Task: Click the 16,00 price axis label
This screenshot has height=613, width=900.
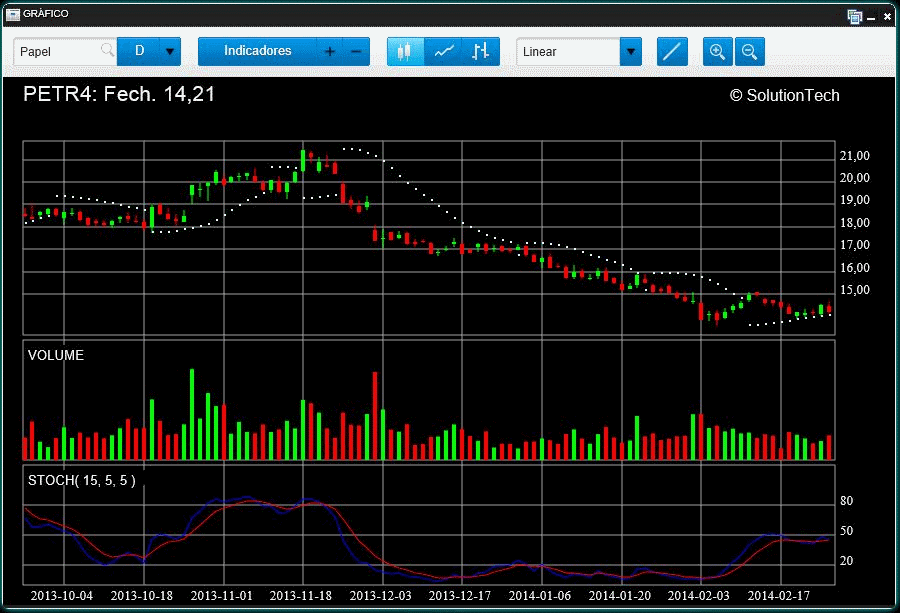Action: click(855, 268)
